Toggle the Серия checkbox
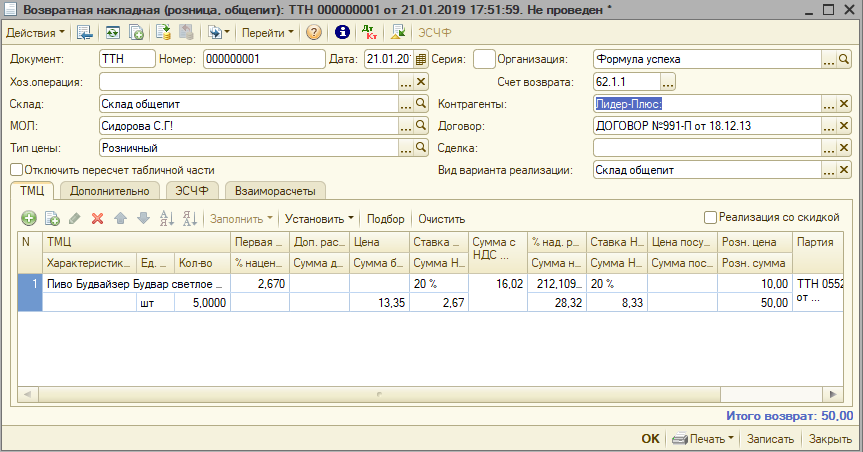The width and height of the screenshot is (863, 452). coord(483,59)
